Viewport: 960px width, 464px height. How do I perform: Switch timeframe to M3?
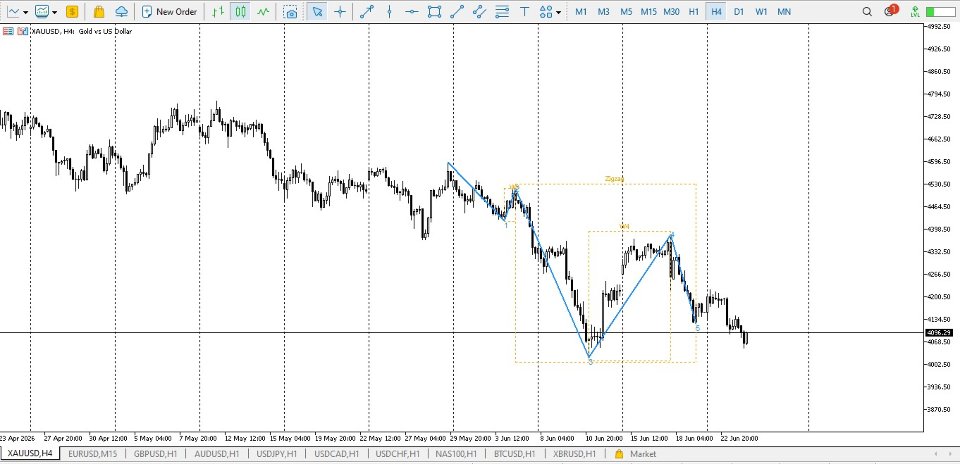(x=604, y=12)
